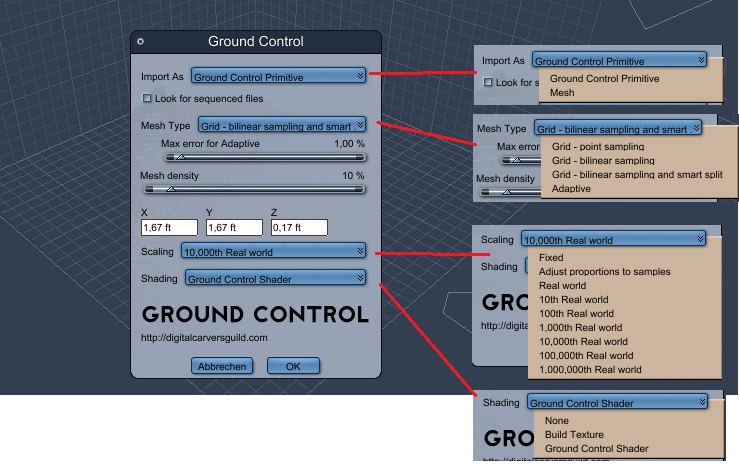Choose 1,000,000th Real world scaling
The height and width of the screenshot is (466, 739).
[x=590, y=370]
